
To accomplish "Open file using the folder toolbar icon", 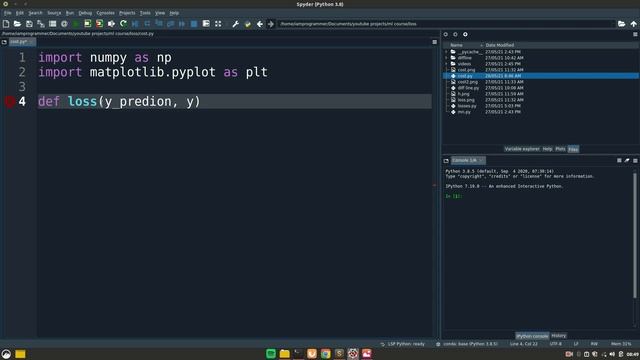I will [x=17, y=24].
